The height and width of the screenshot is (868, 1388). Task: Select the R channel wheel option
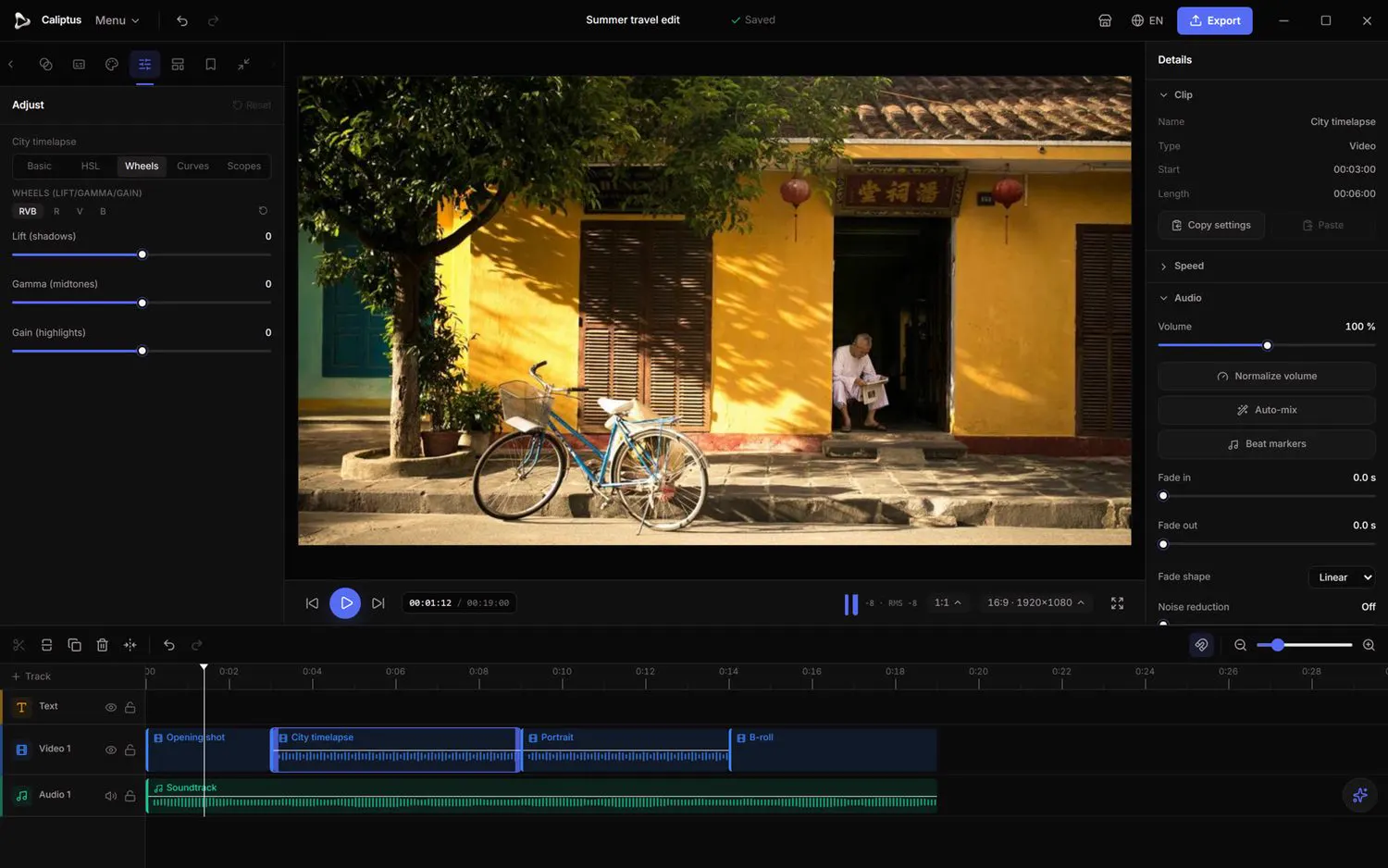(56, 211)
